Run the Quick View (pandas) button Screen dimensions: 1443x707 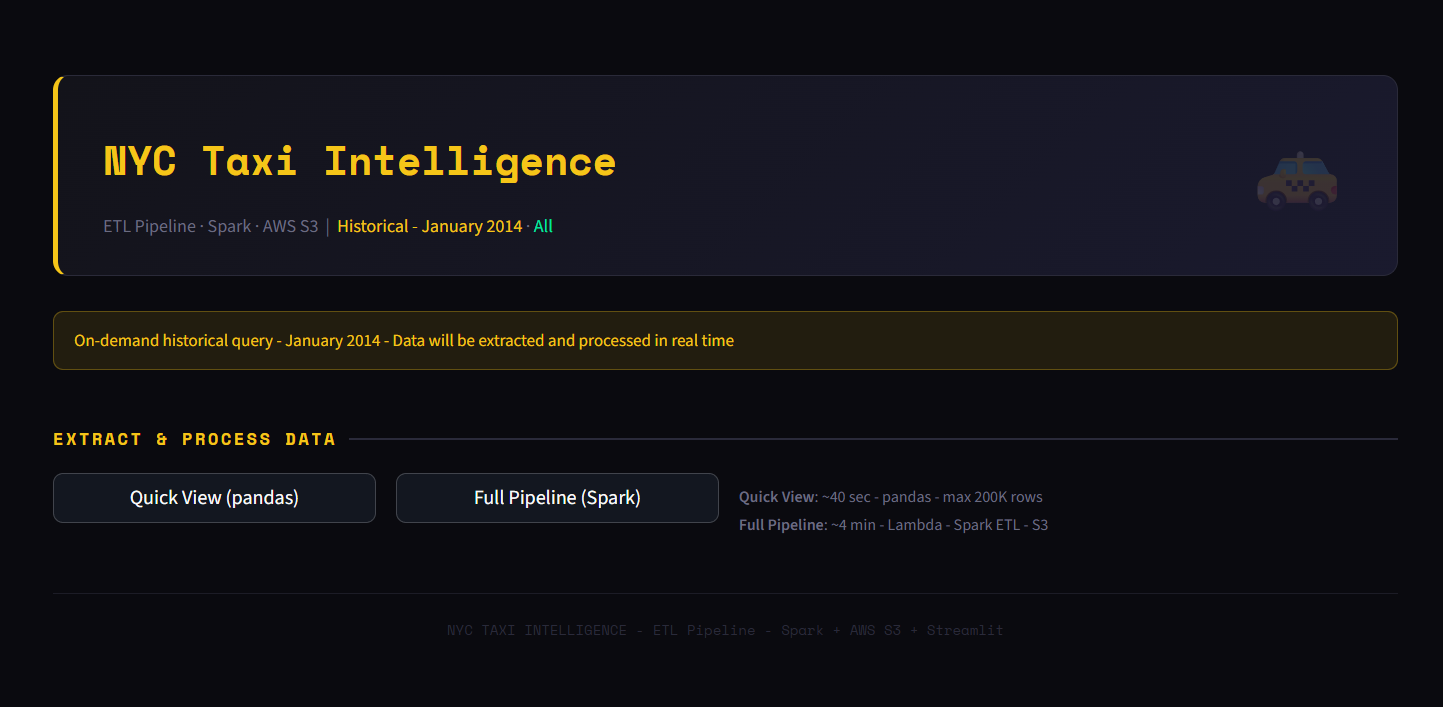coord(214,498)
